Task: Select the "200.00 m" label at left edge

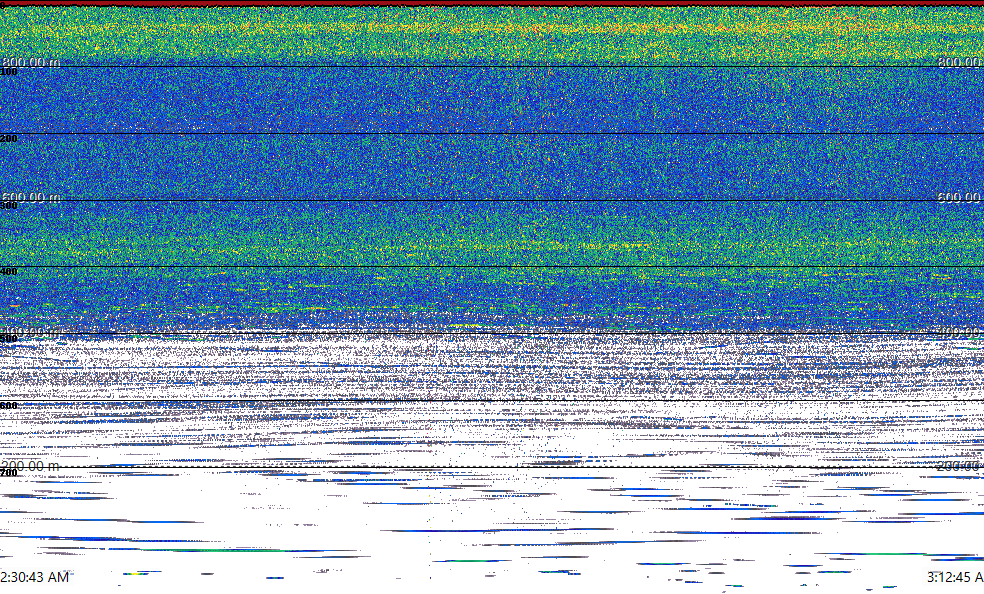Action: coord(31,466)
